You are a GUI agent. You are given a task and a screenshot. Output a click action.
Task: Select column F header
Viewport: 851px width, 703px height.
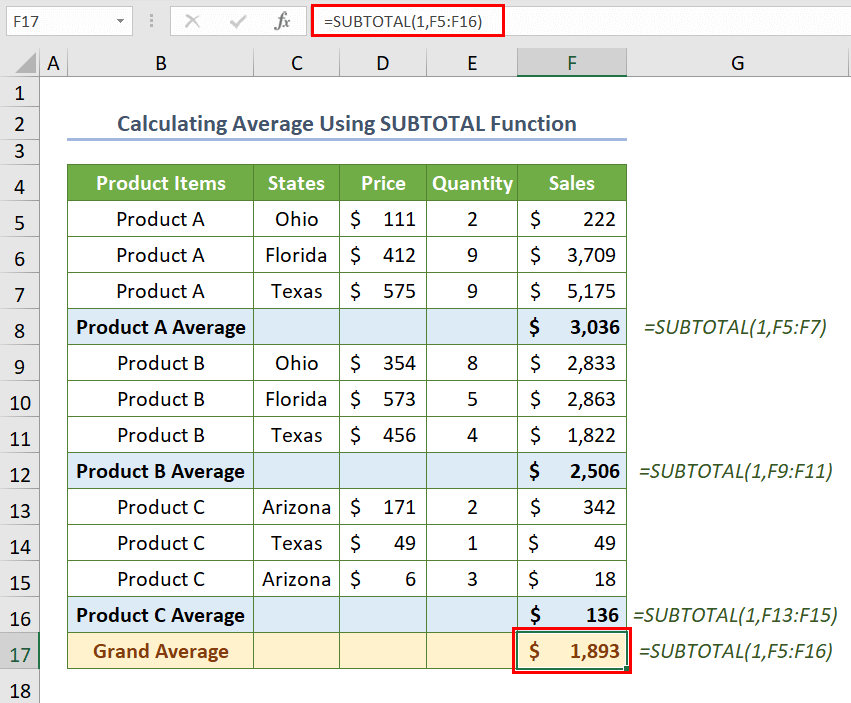click(x=572, y=63)
